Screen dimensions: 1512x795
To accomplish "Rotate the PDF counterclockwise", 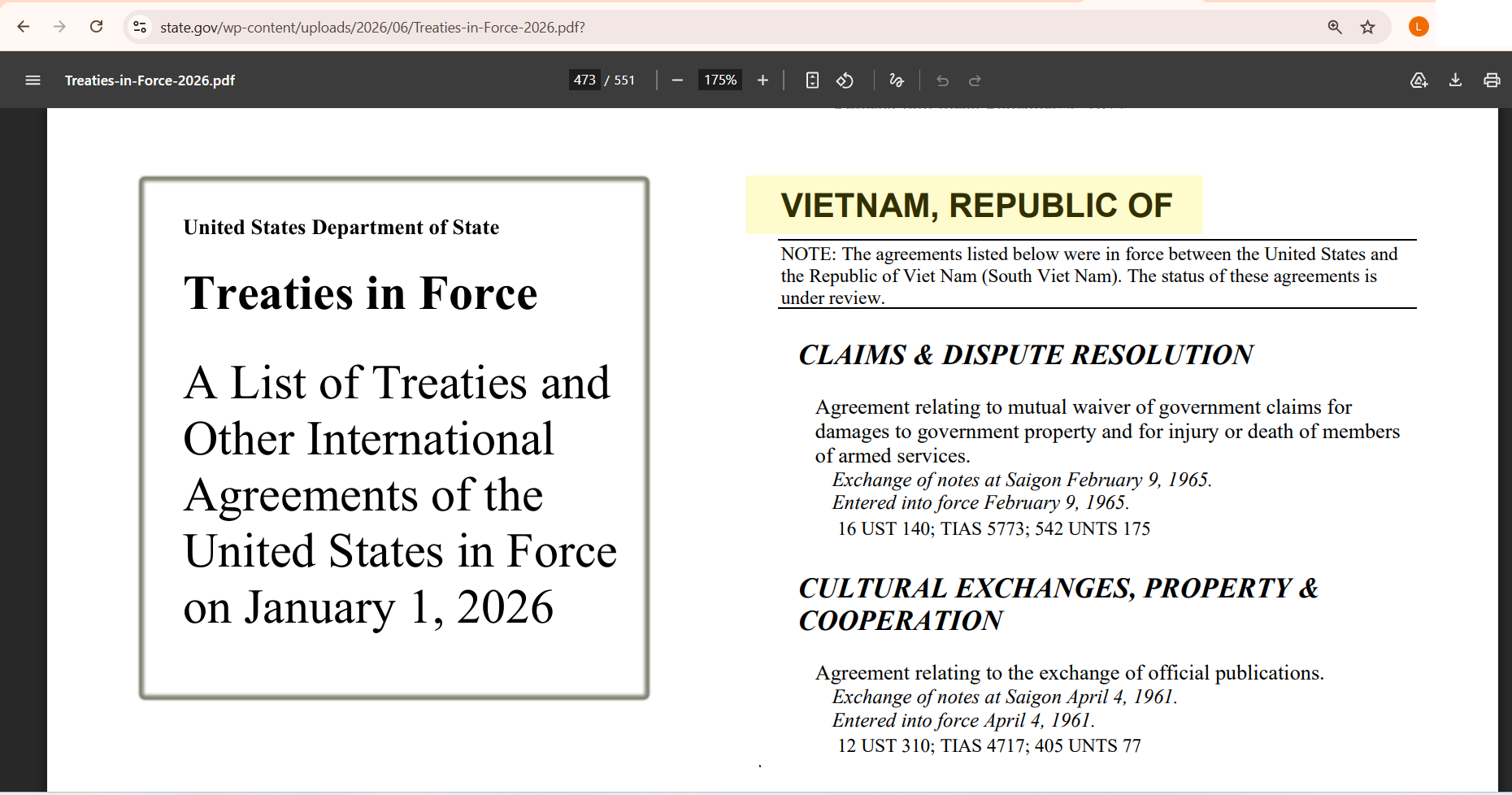I will 845,80.
